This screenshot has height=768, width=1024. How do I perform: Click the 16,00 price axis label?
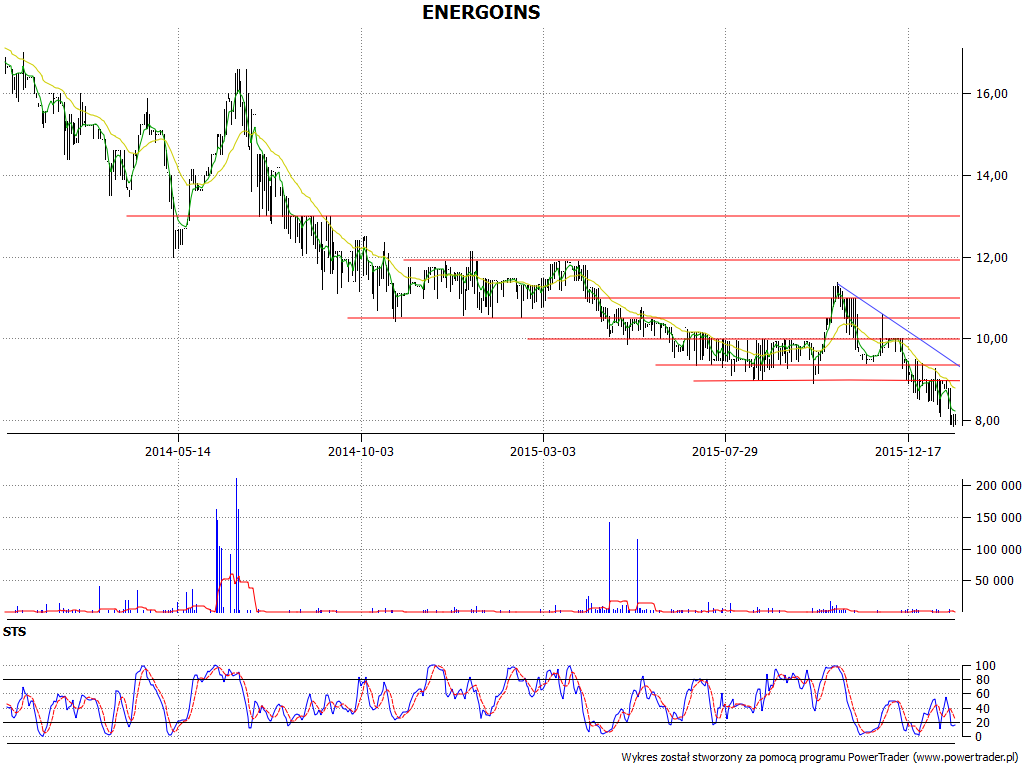991,94
